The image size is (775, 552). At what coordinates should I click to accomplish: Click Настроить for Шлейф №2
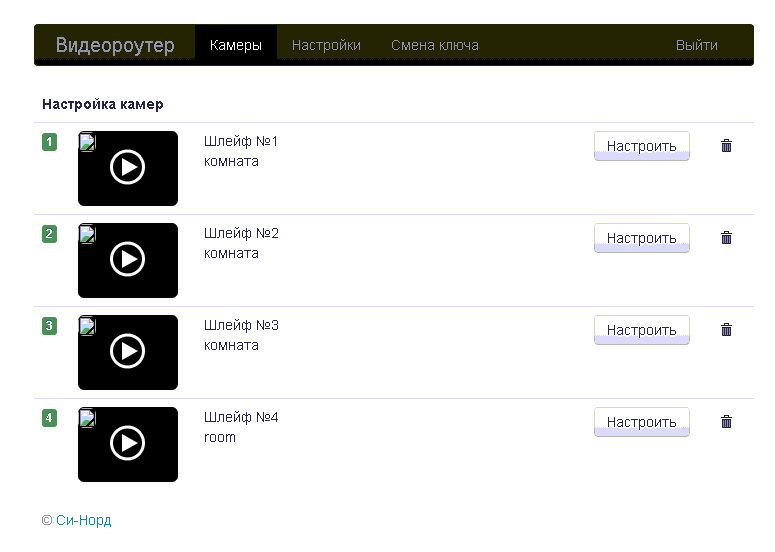click(642, 238)
